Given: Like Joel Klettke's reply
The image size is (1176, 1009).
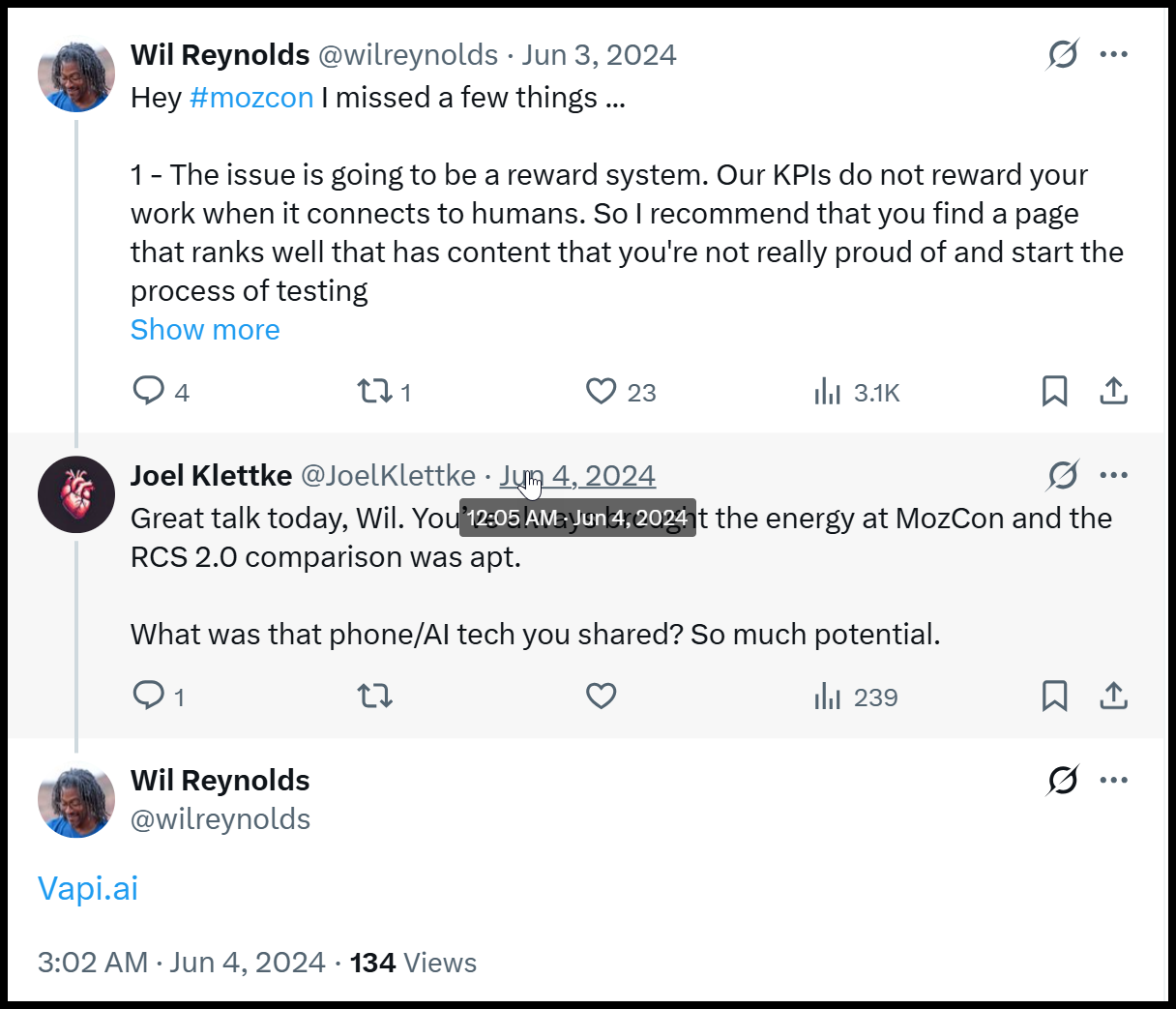Looking at the screenshot, I should click(x=601, y=696).
